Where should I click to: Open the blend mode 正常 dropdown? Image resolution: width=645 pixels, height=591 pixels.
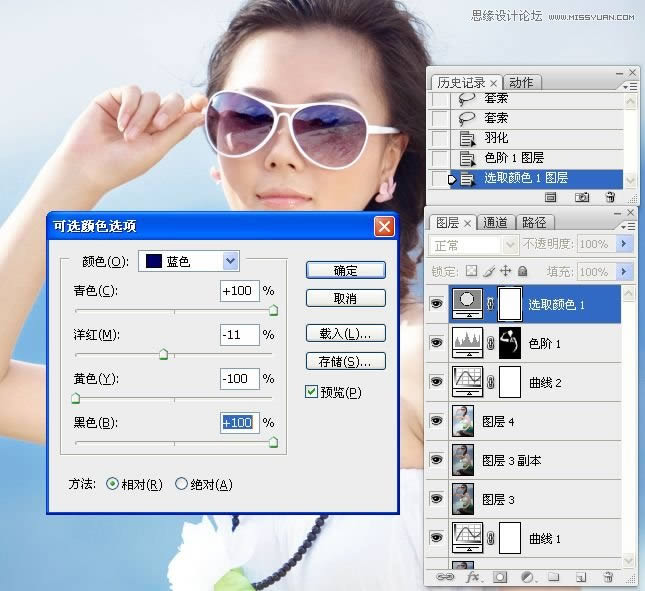pyautogui.click(x=472, y=246)
